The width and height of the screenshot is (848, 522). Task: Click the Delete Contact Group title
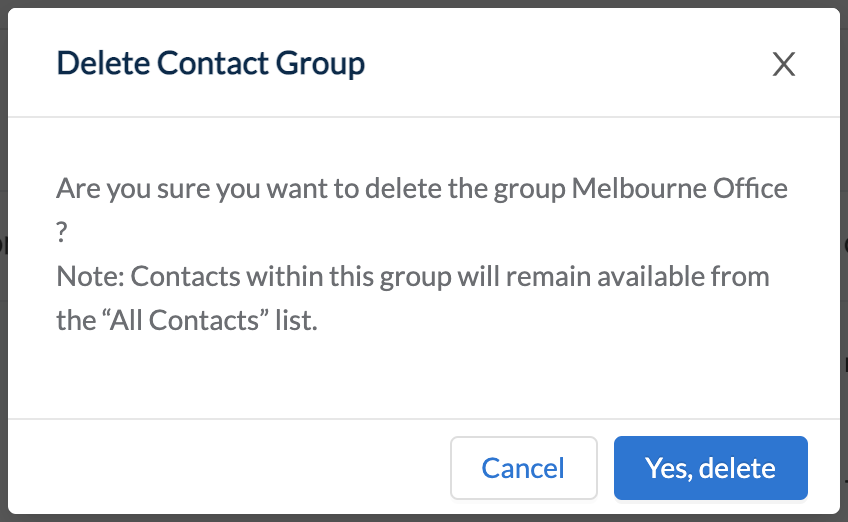tap(210, 64)
